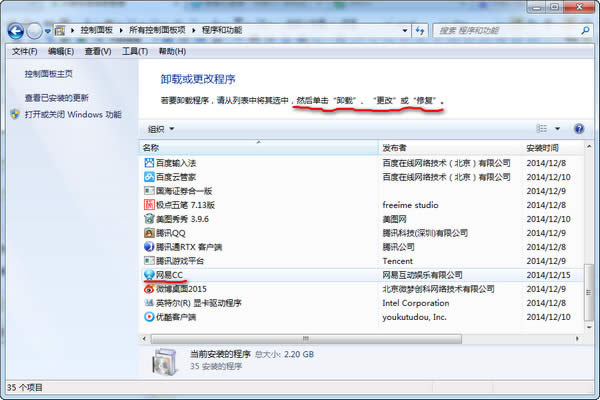The image size is (600, 400).
Task: Select the Tencent QQ penguin icon
Action: 149,233
